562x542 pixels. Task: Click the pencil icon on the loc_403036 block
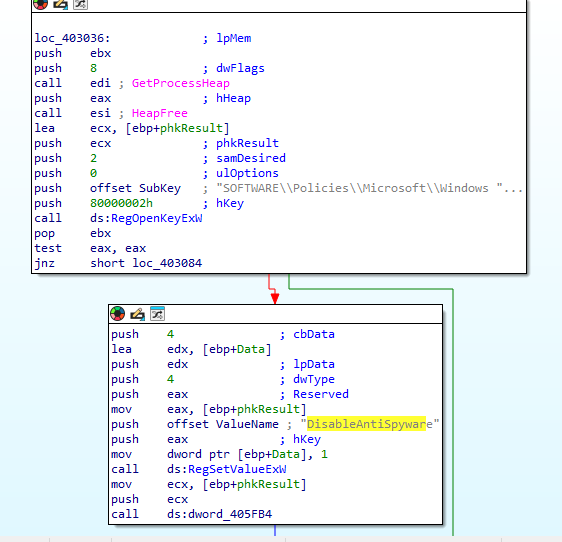pos(60,4)
